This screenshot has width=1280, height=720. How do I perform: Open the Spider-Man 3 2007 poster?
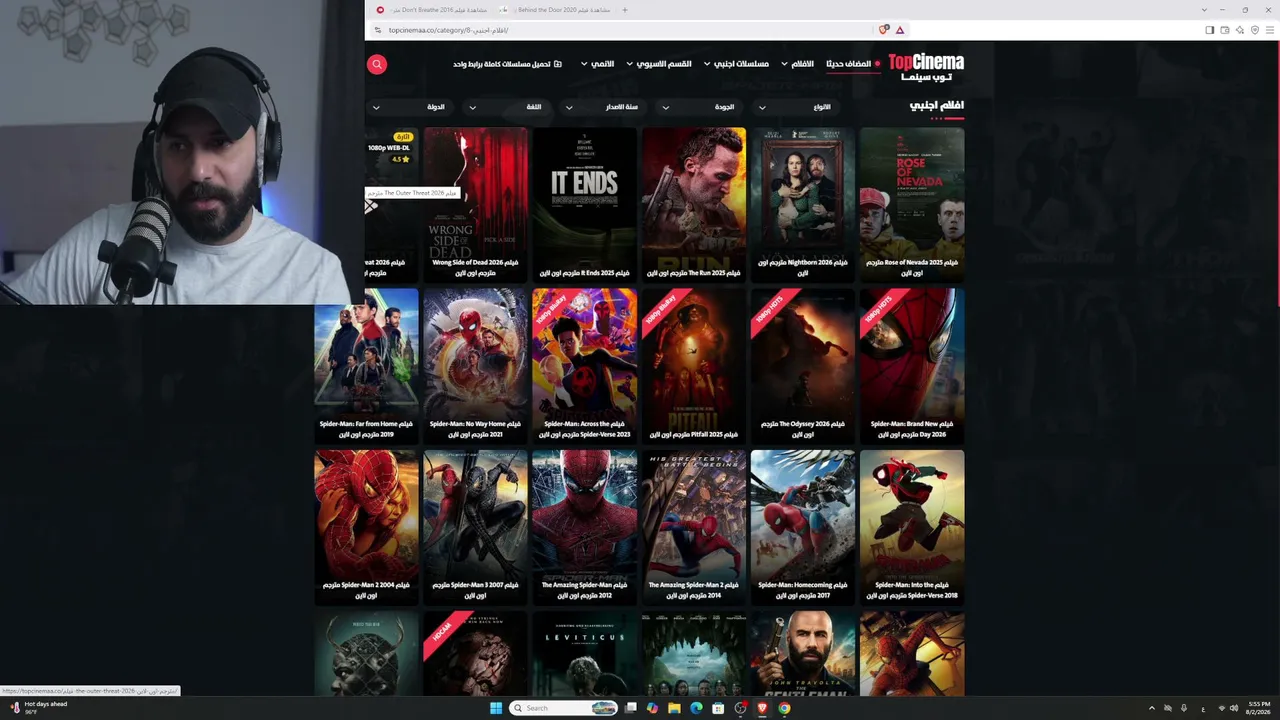tap(476, 527)
